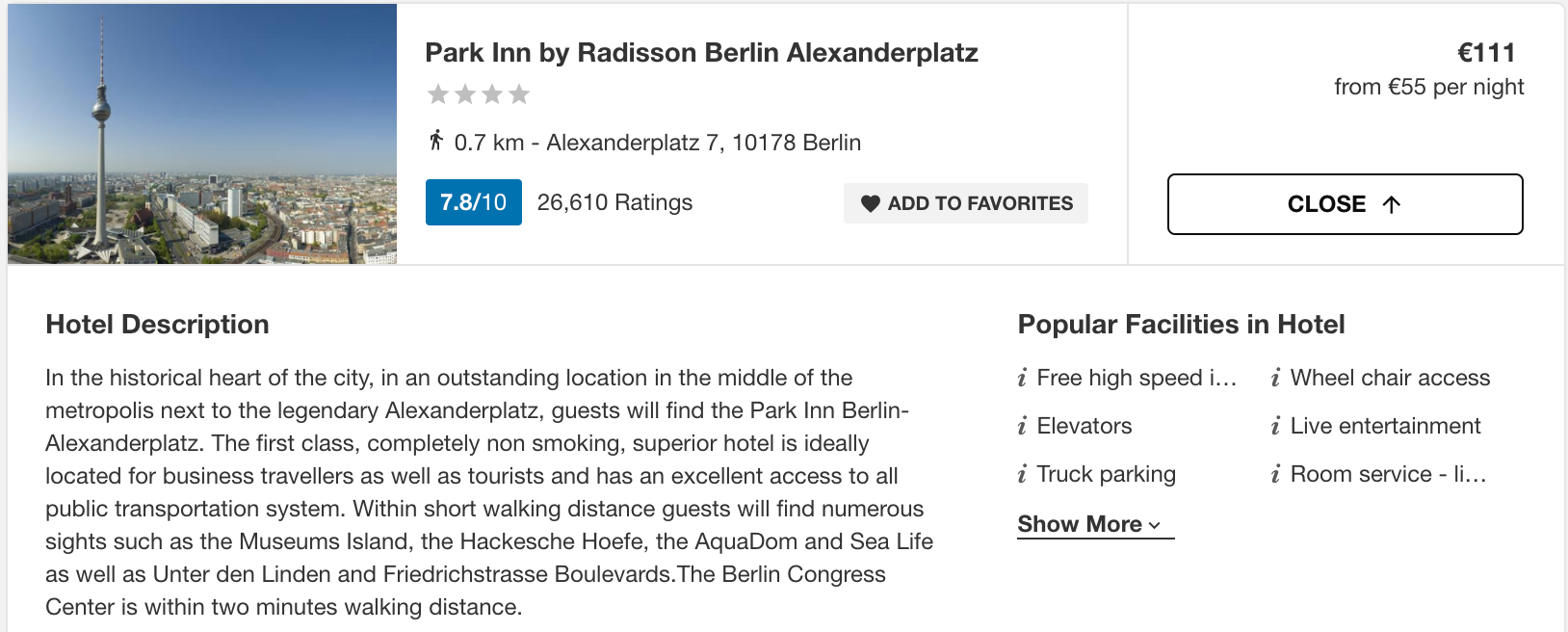Image resolution: width=1568 pixels, height=632 pixels.
Task: Click the heart icon in Add to Favorites
Action: tap(871, 203)
